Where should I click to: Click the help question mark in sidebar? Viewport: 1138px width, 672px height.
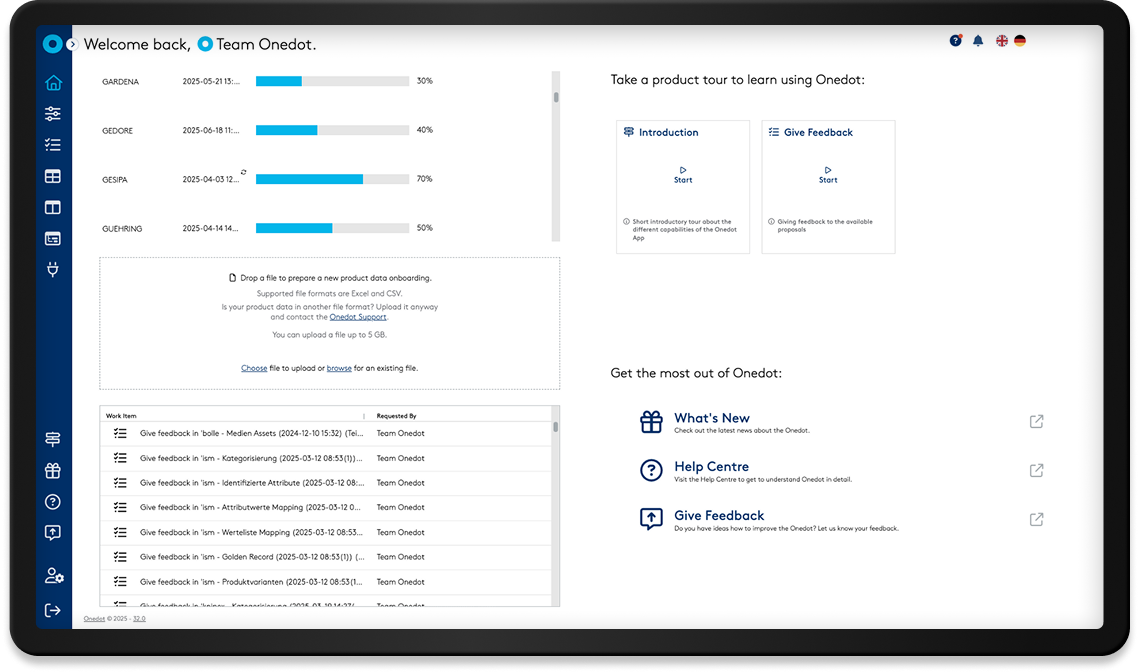tap(53, 501)
